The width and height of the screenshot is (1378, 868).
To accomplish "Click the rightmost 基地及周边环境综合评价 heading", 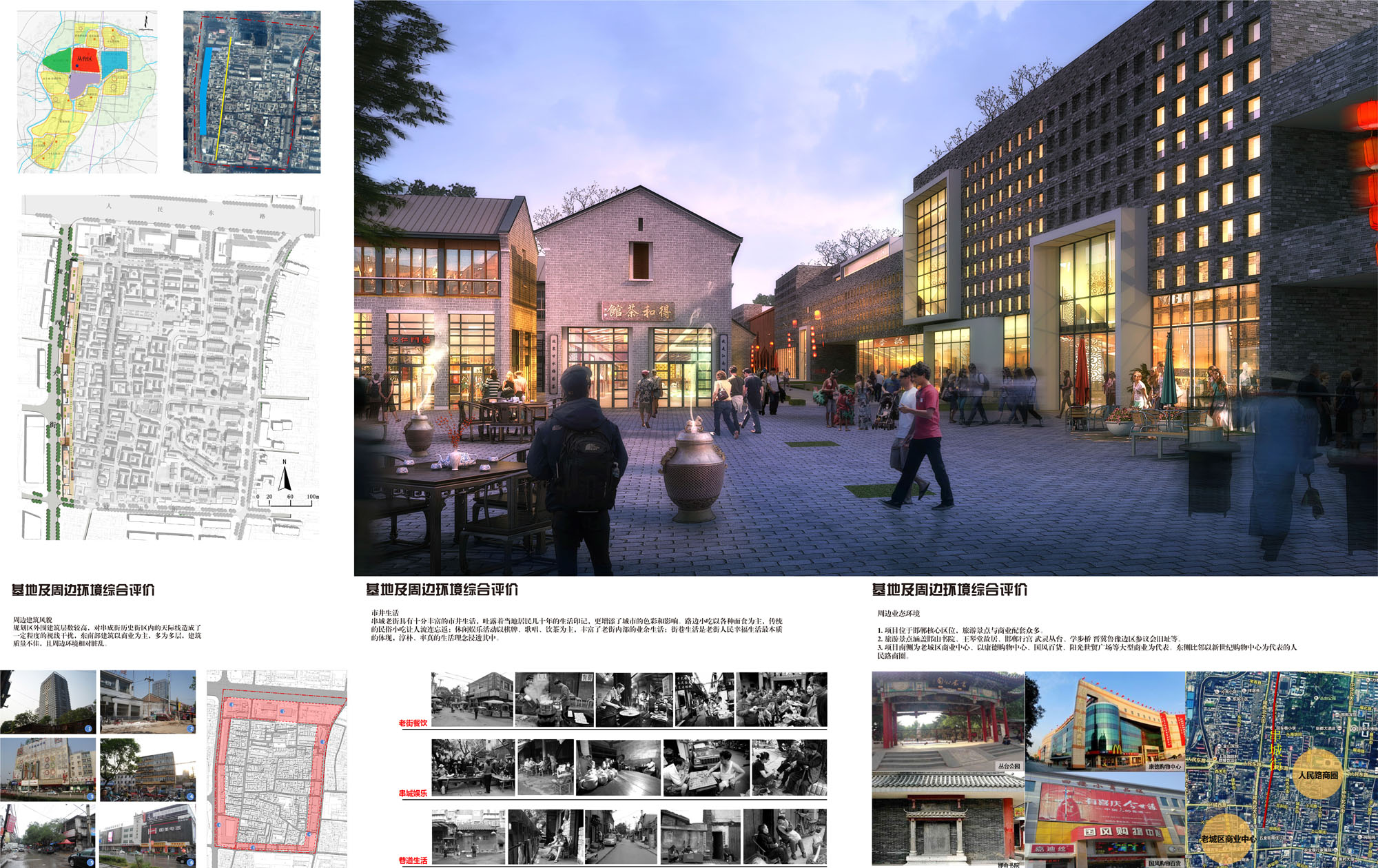I will [x=949, y=589].
